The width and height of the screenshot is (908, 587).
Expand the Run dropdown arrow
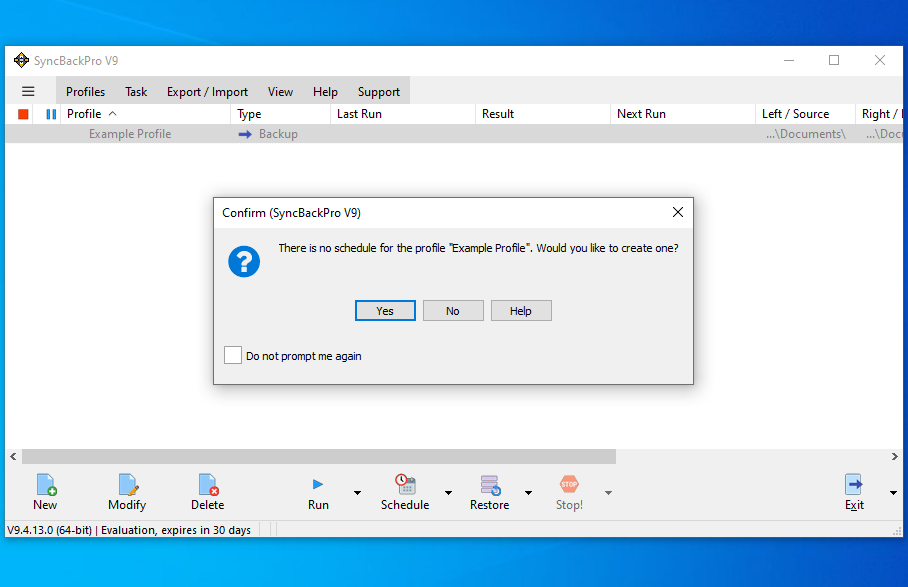click(357, 493)
